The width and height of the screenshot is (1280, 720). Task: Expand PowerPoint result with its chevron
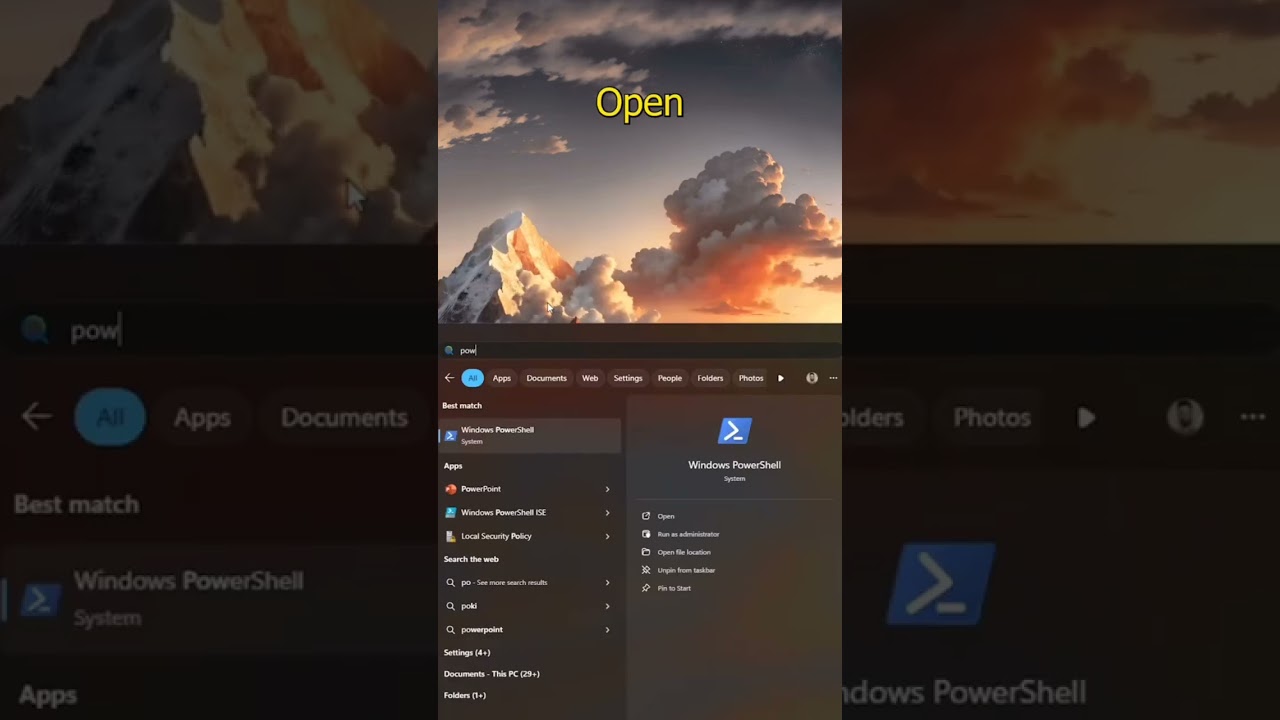607,489
